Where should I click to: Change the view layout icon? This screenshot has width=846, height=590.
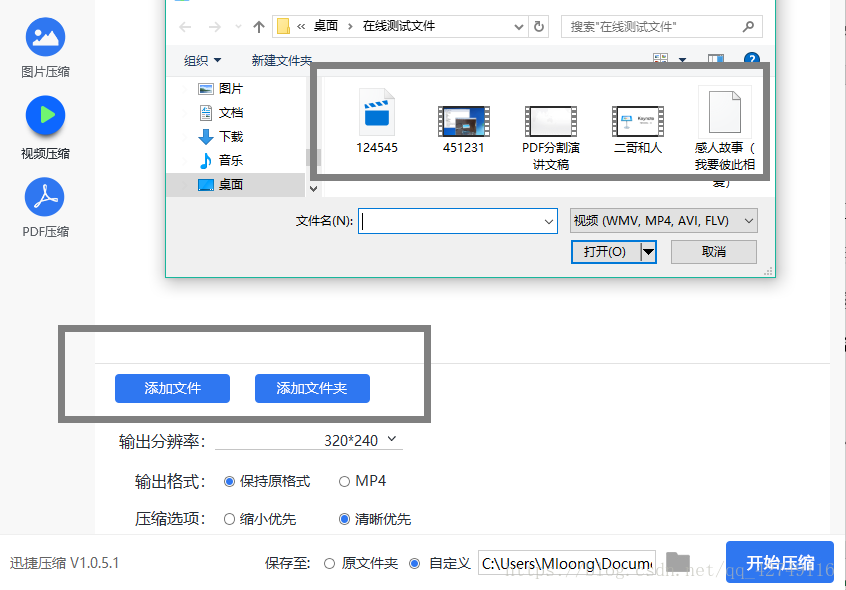point(660,59)
